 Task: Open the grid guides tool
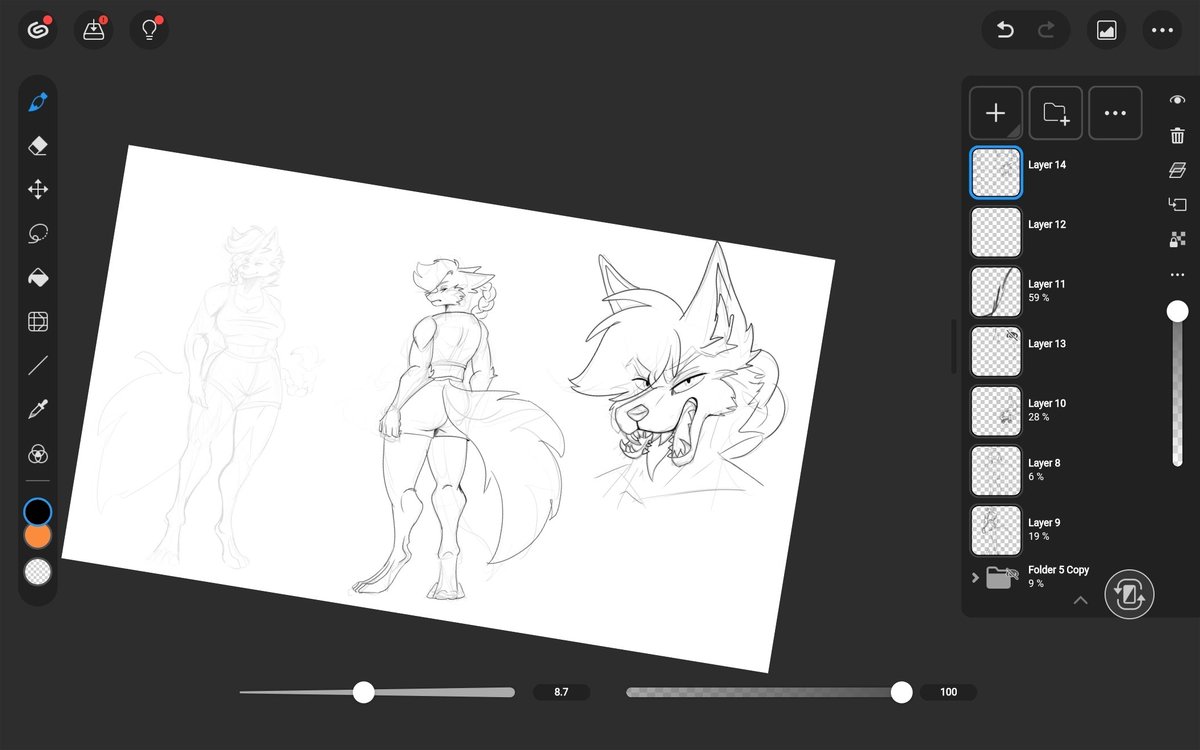(38, 322)
